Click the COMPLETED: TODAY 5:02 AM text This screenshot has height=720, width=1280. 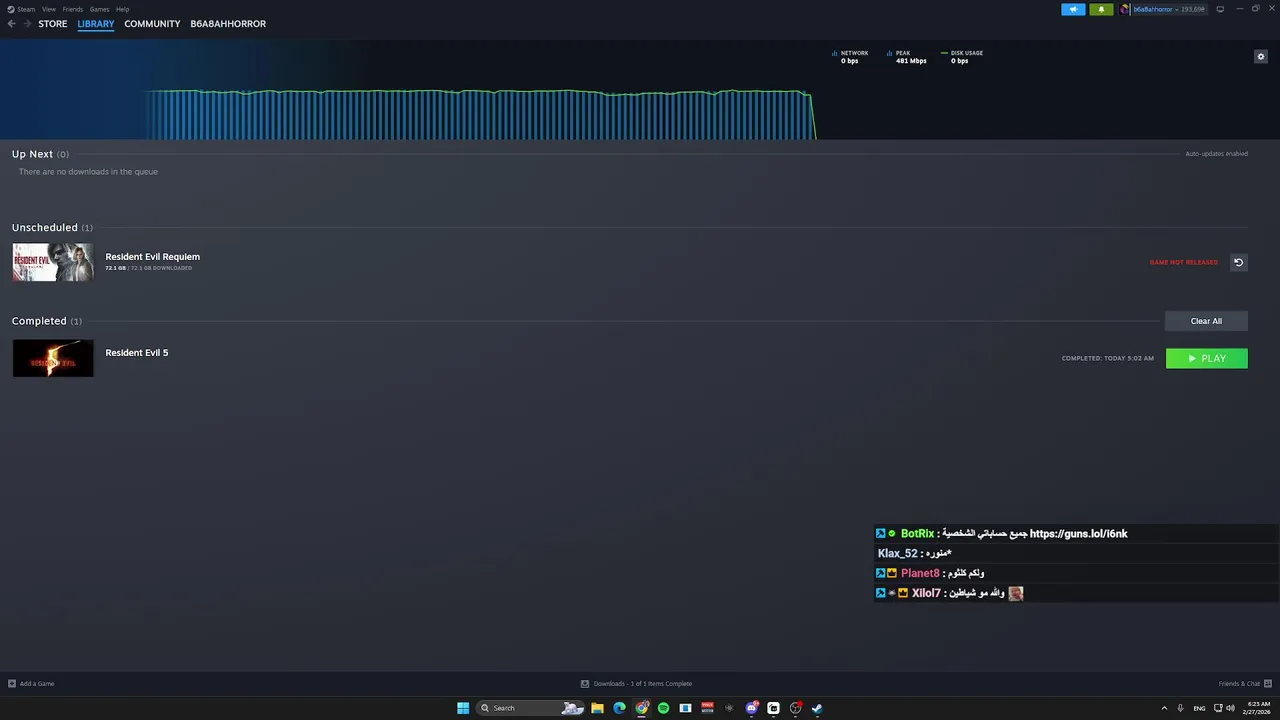(1108, 358)
